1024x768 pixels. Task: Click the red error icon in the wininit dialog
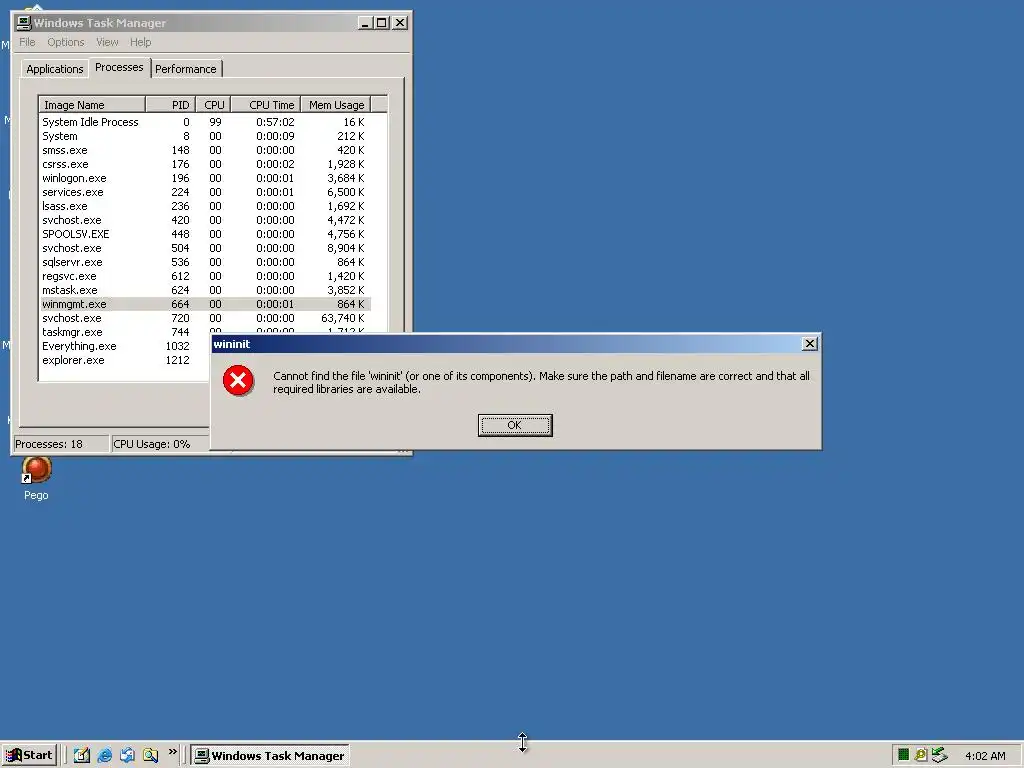point(238,381)
